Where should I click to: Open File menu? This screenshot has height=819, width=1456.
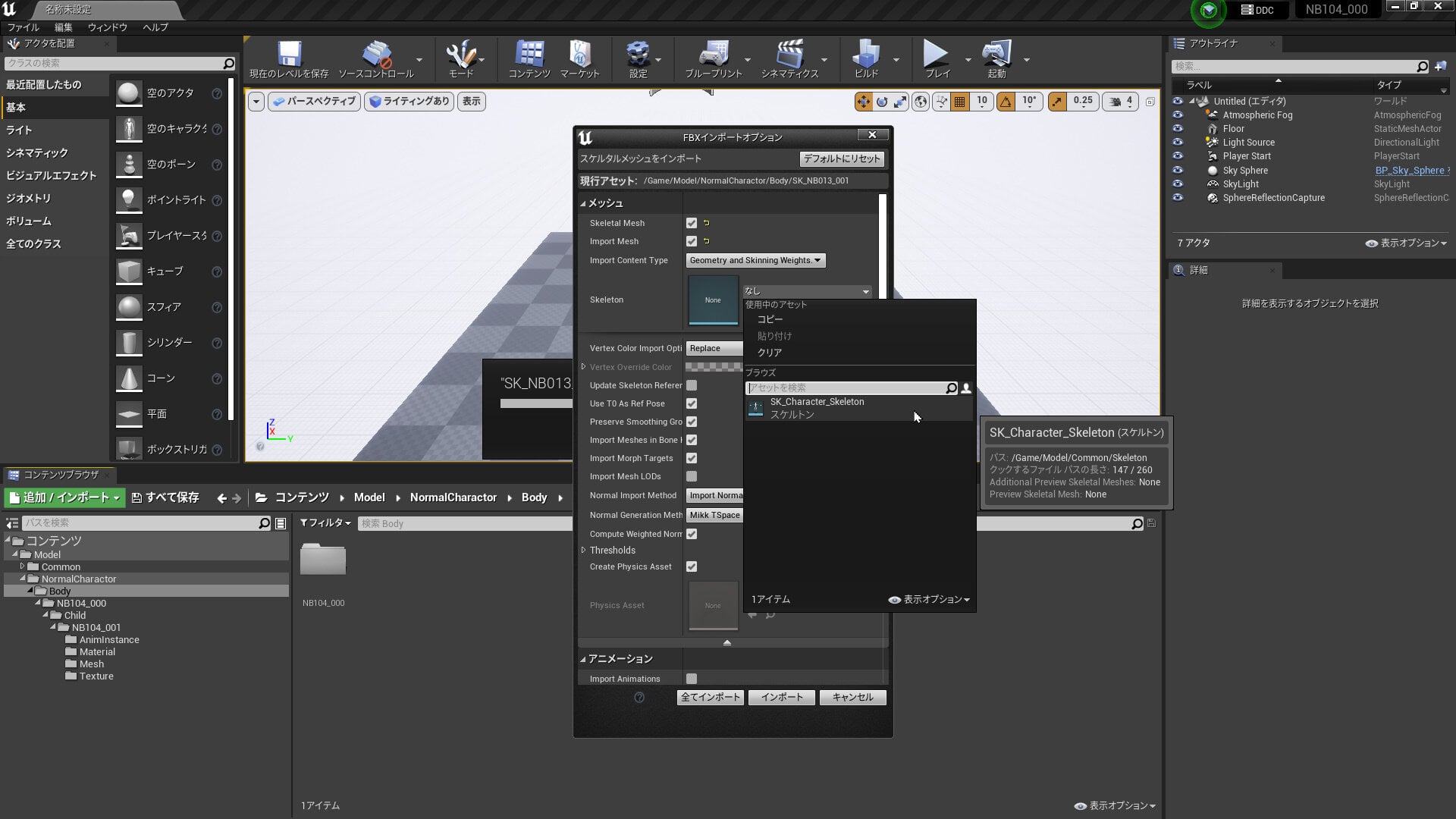(x=23, y=27)
